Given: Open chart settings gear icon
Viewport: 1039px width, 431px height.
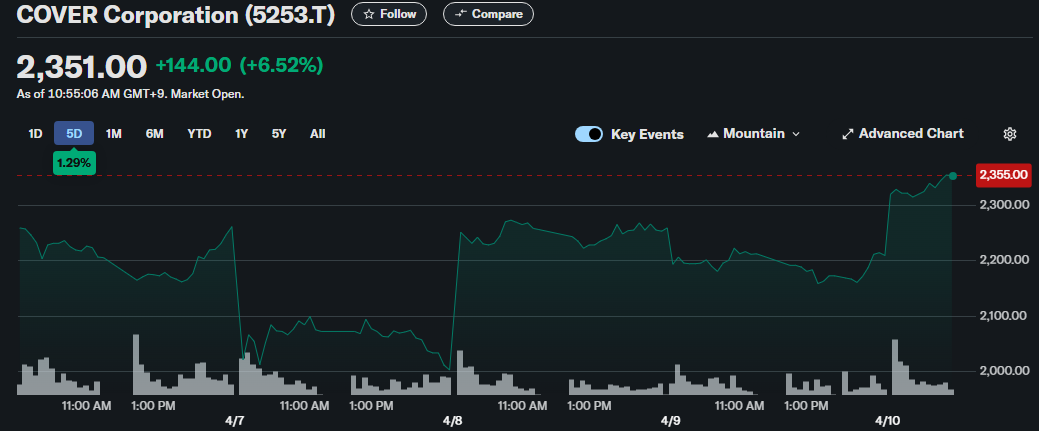Looking at the screenshot, I should point(1010,134).
